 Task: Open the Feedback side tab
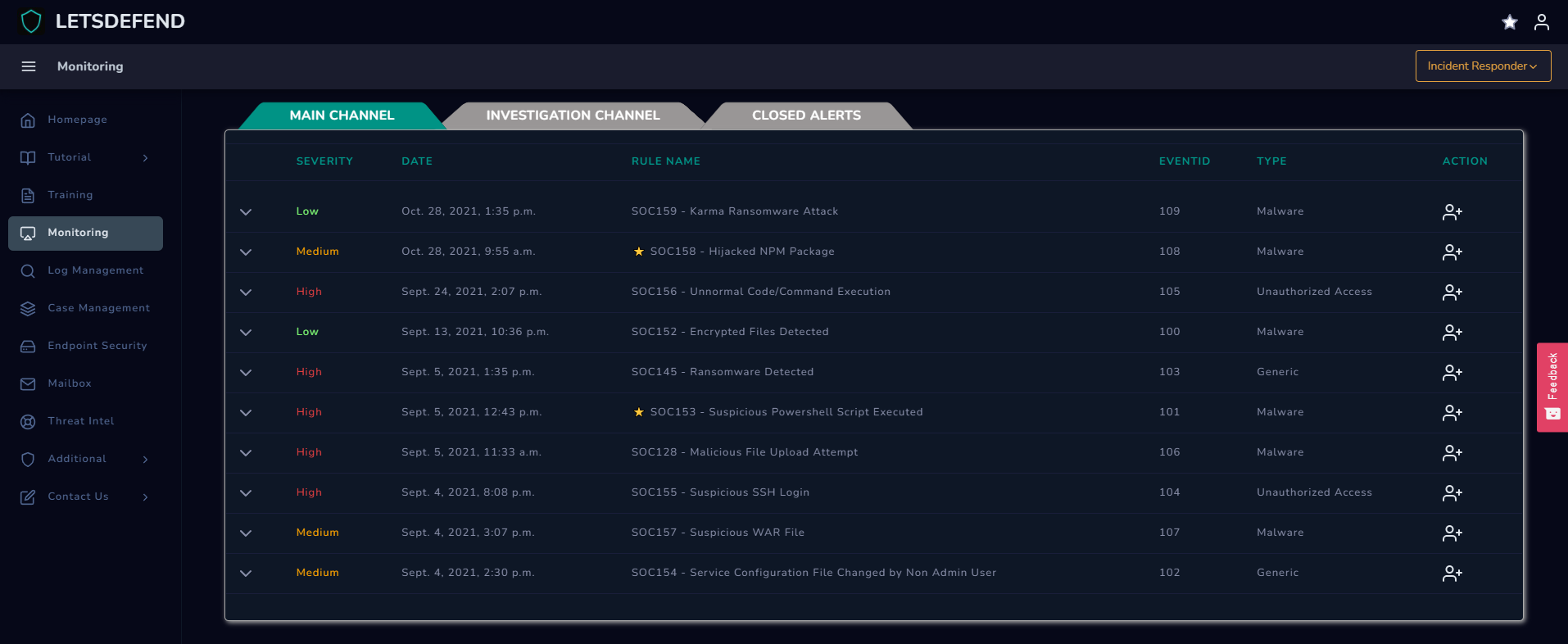click(1552, 387)
